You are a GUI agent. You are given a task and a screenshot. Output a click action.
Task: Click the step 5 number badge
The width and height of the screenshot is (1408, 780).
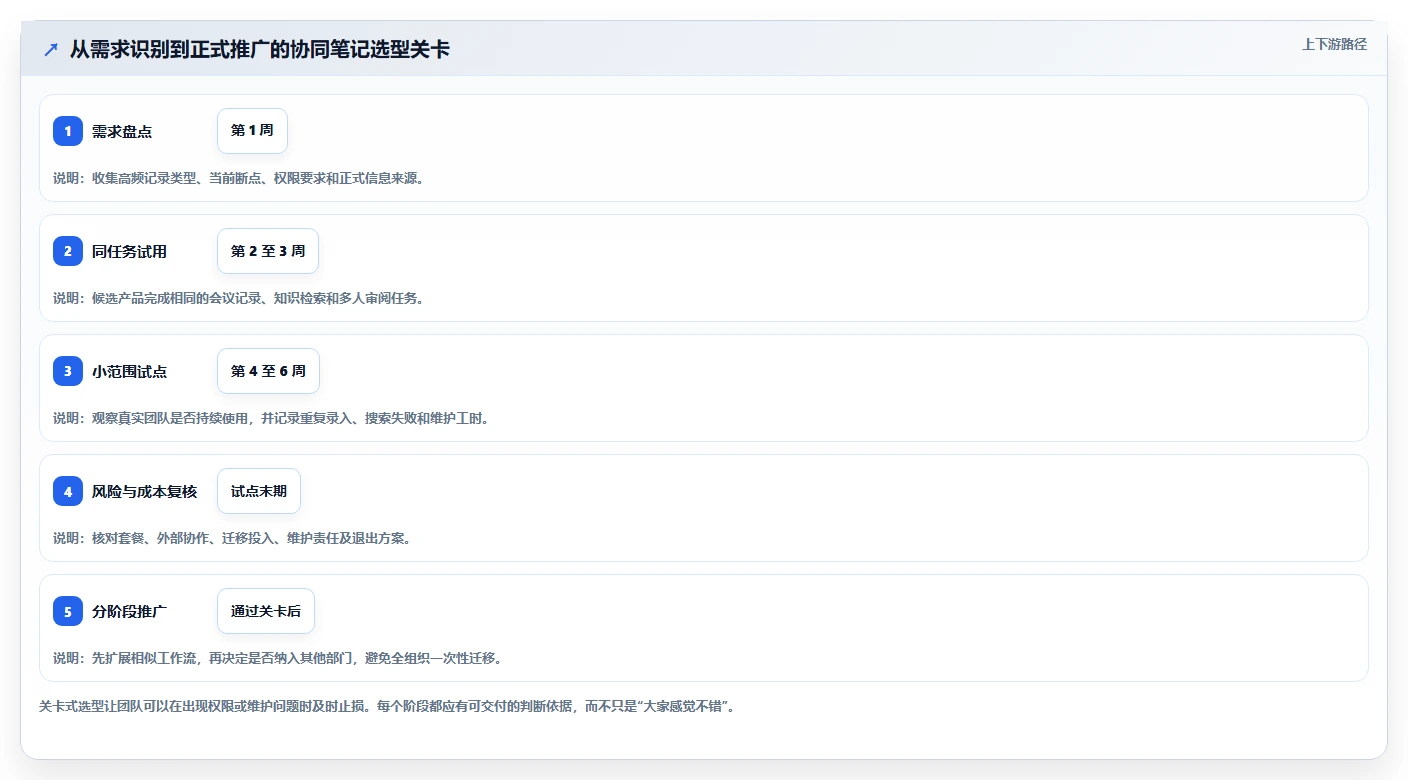tap(68, 611)
